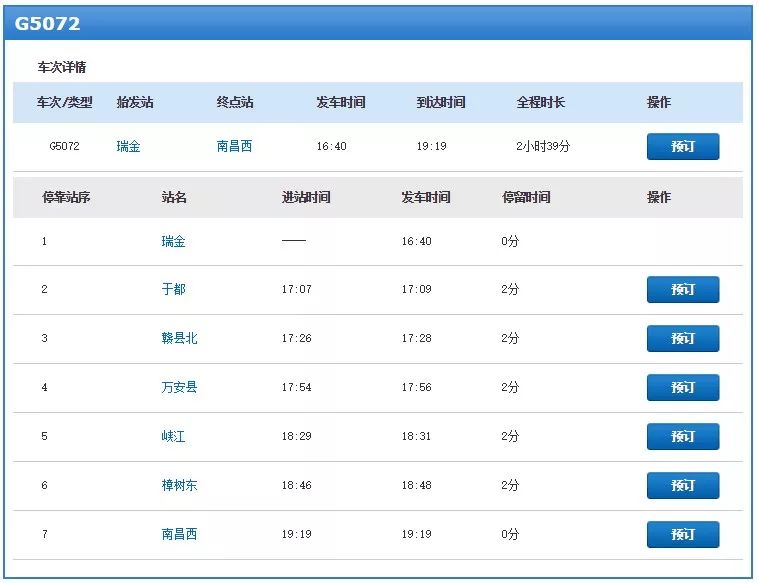Book ticket for 于都 station row
This screenshot has width=758, height=583.
click(x=683, y=289)
